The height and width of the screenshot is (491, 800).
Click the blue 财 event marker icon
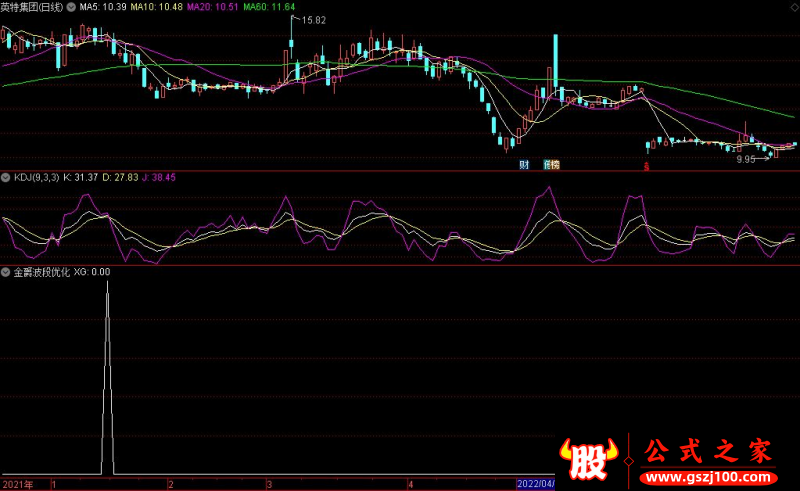pyautogui.click(x=524, y=164)
